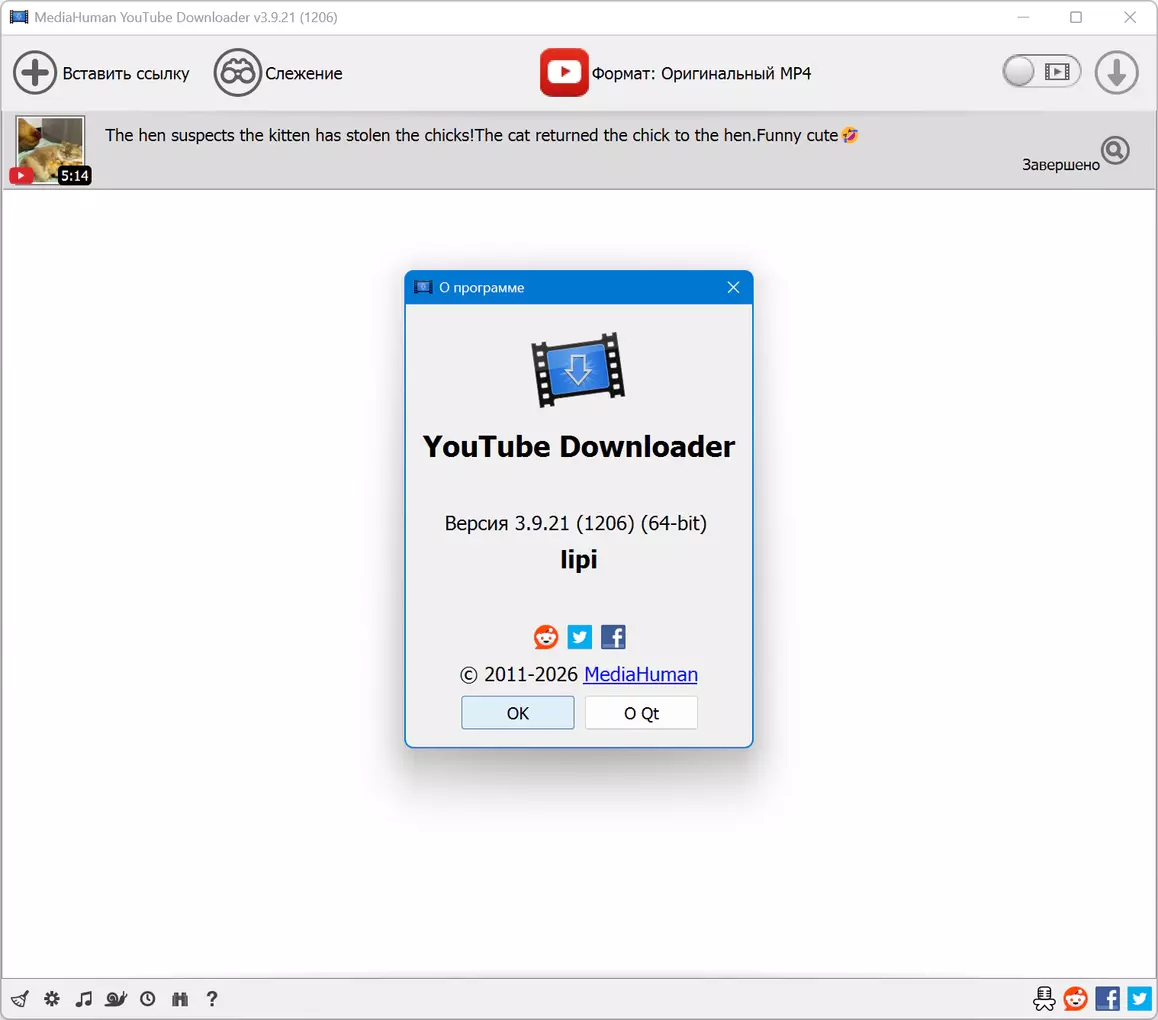
Task: Click the 'Вставить ссылку' label
Action: [x=126, y=74]
